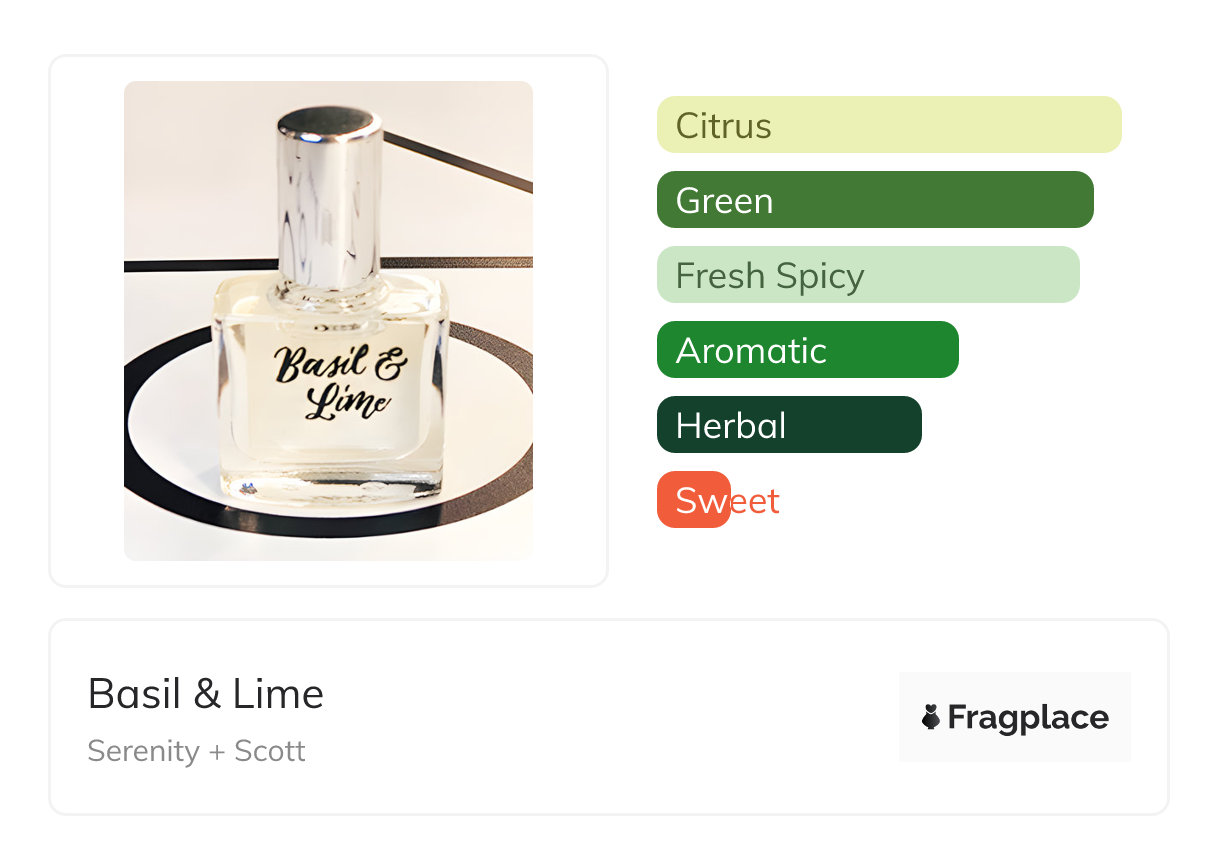Open the "Serenity" word in the brand name
The width and height of the screenshot is (1218, 864).
(143, 751)
